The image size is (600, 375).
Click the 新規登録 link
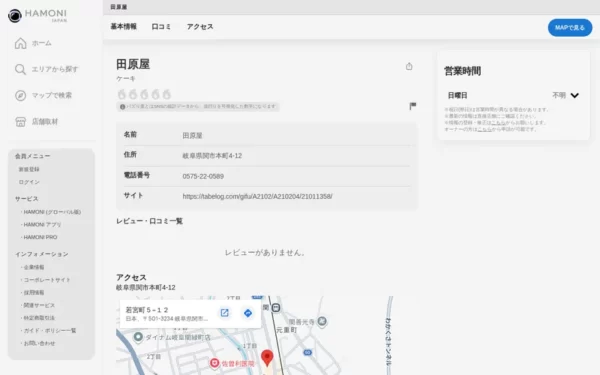[29, 169]
